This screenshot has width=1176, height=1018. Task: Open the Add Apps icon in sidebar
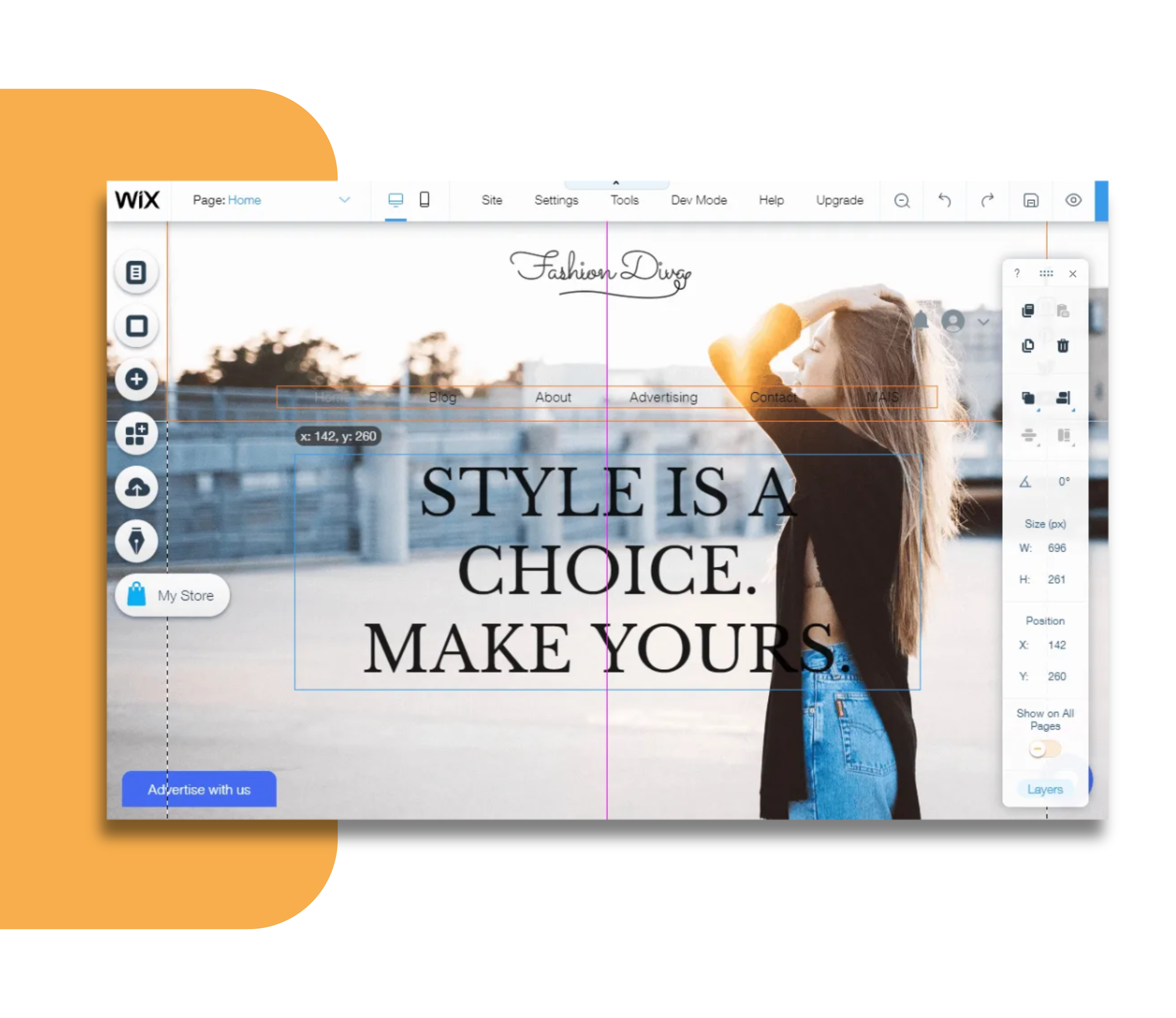pos(136,434)
